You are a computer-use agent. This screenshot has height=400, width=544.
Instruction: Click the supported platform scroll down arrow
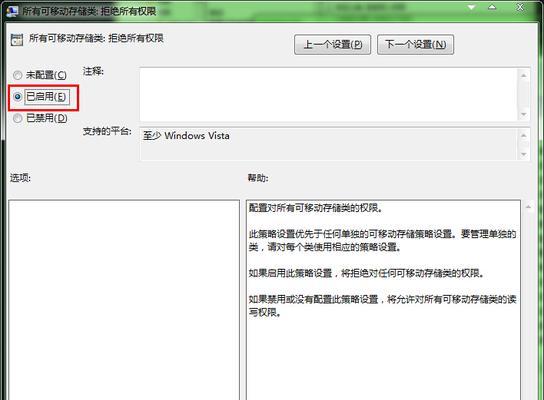[524, 154]
